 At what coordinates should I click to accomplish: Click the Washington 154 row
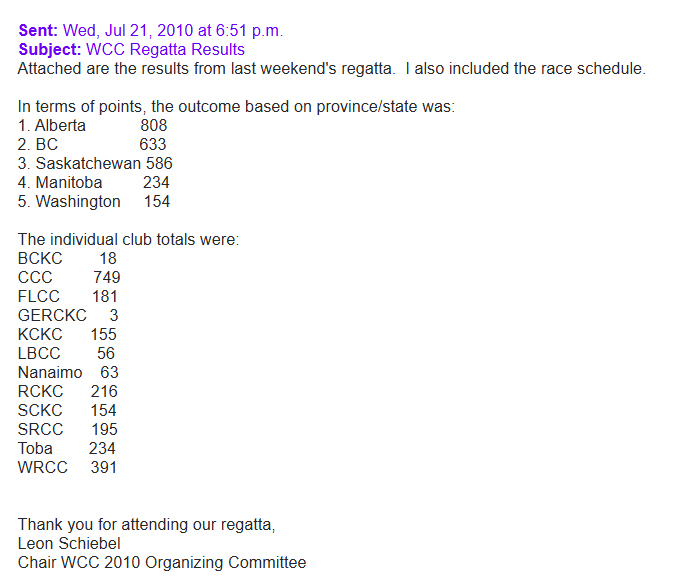(94, 202)
